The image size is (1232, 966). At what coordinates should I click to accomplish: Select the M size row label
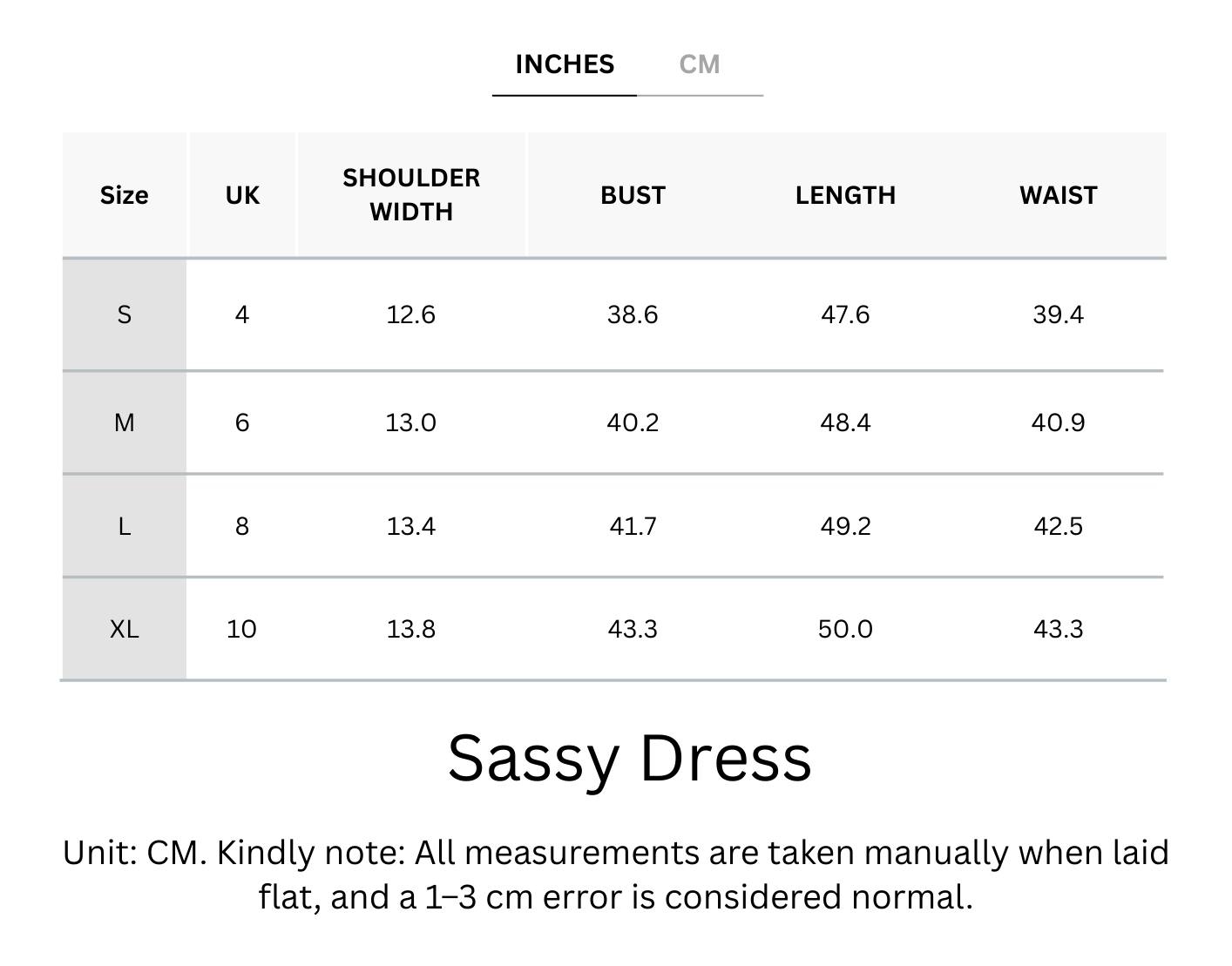124,422
